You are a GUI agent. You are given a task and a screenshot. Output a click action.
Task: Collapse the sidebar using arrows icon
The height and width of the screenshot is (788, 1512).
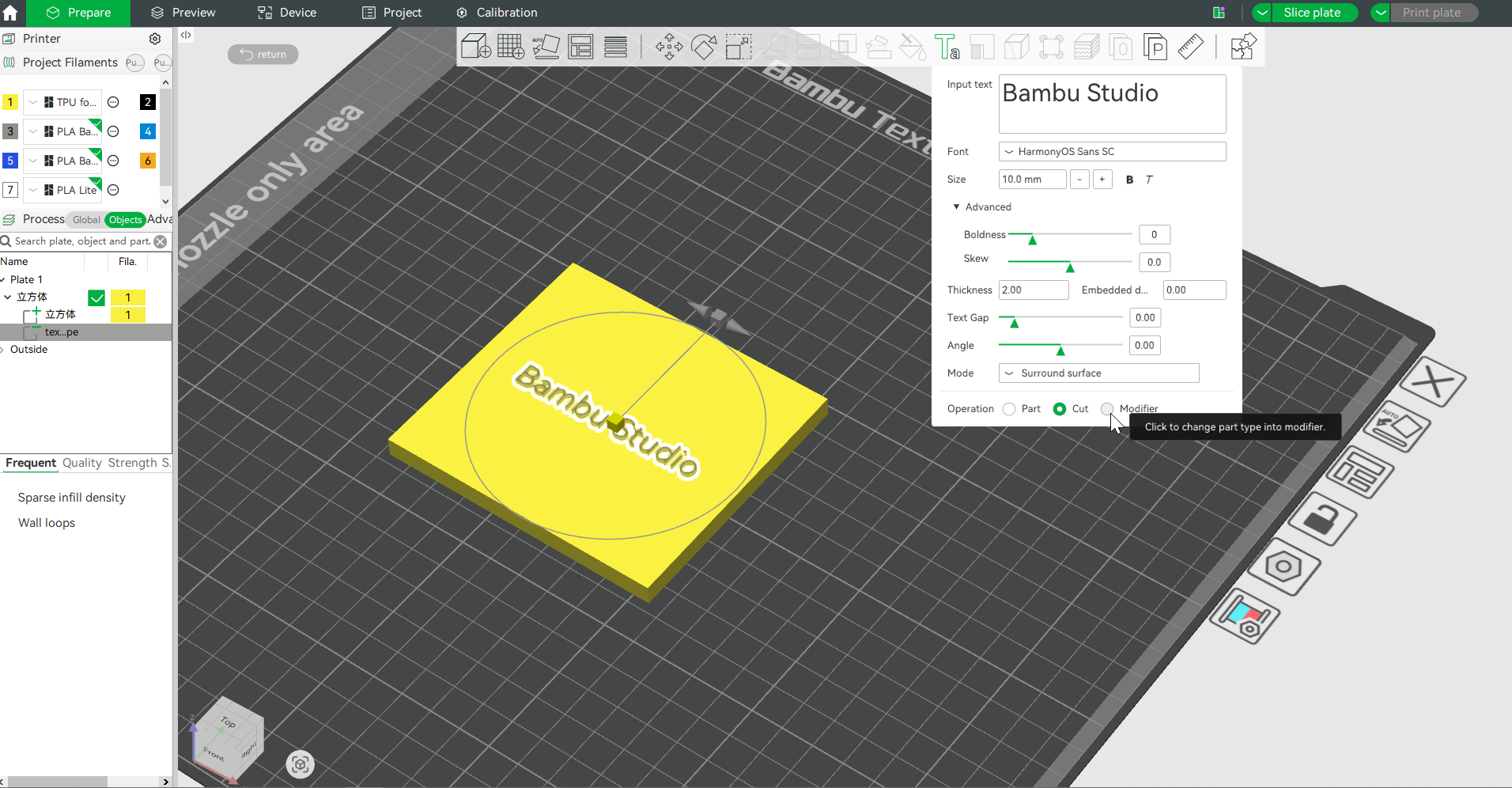pos(186,35)
